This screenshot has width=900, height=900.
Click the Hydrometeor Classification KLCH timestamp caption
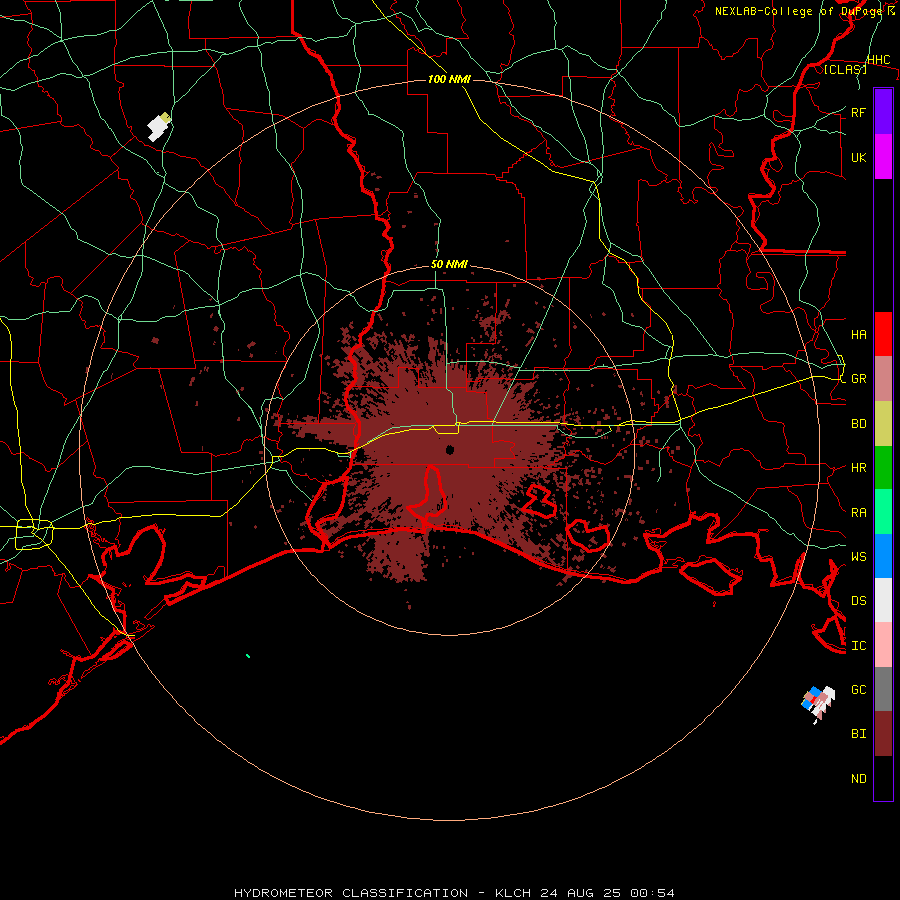[x=454, y=893]
